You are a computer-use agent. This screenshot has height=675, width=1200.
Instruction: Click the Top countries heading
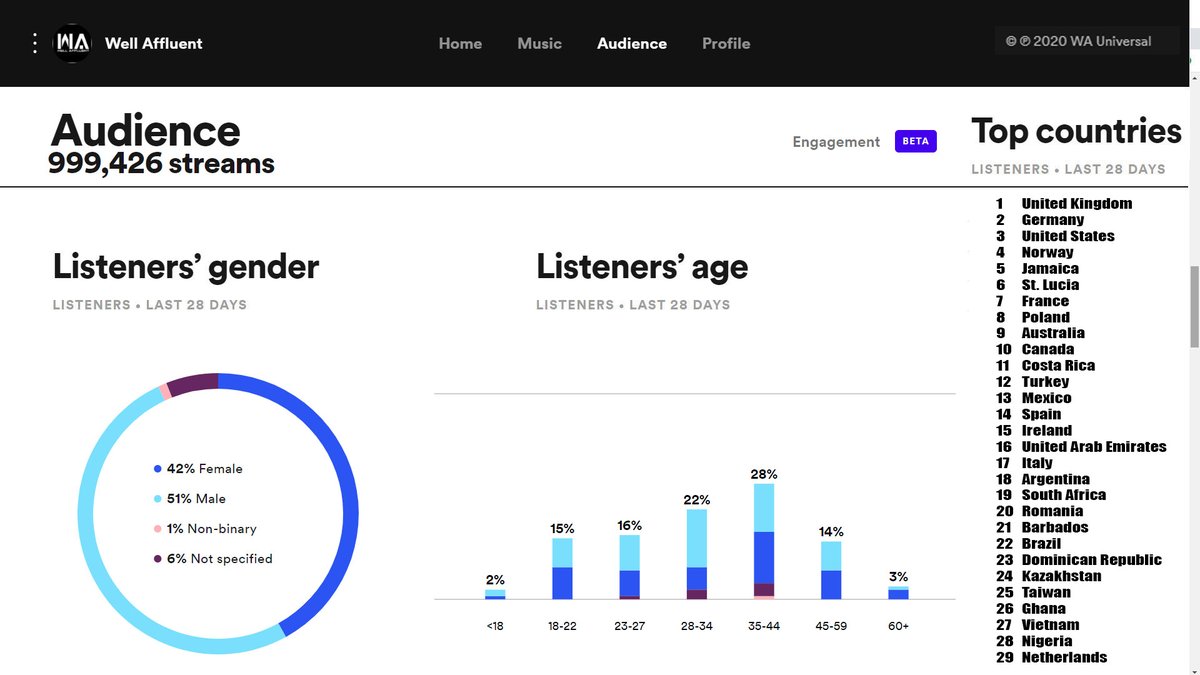[1077, 131]
